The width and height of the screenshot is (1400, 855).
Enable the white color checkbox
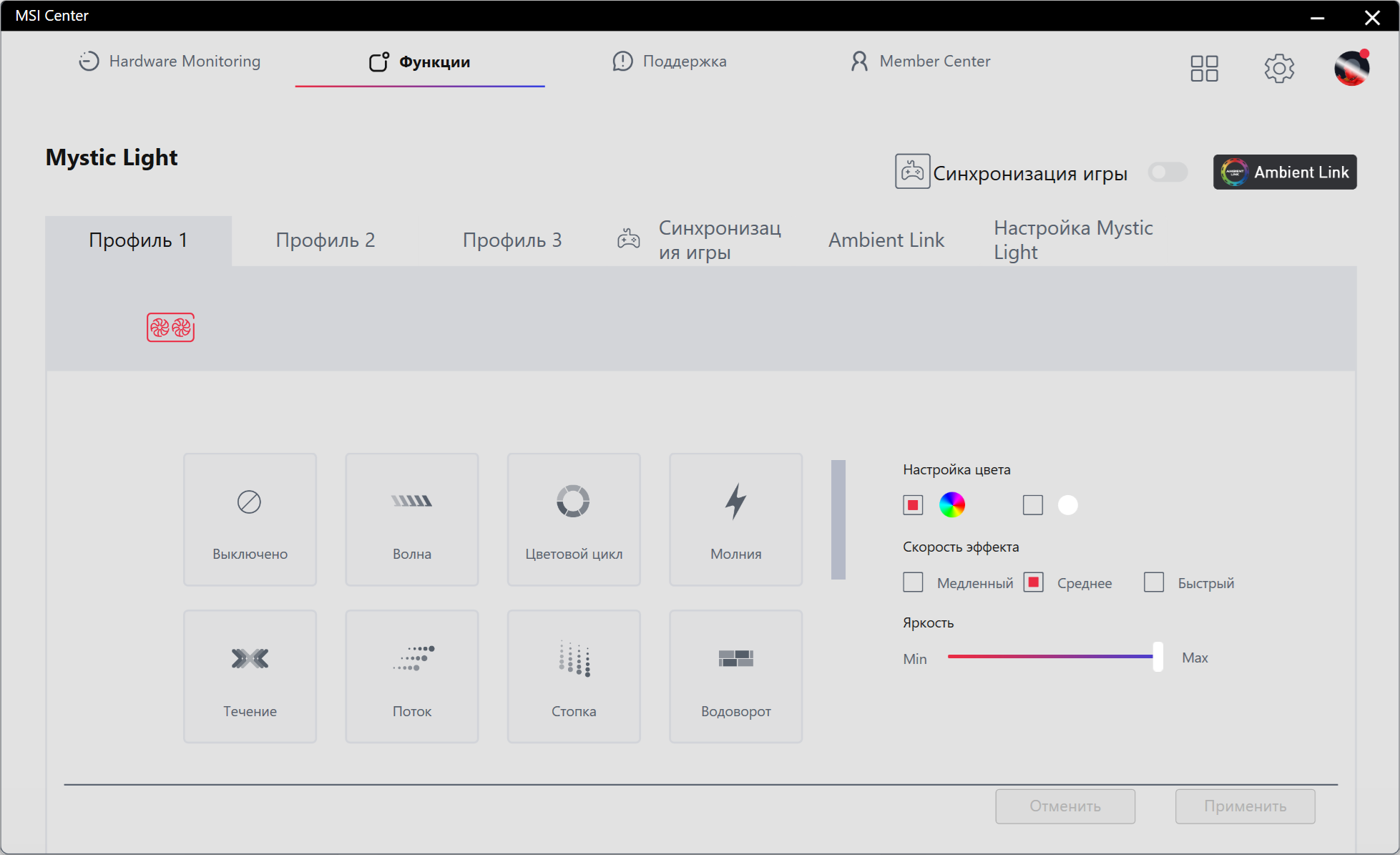click(1032, 505)
